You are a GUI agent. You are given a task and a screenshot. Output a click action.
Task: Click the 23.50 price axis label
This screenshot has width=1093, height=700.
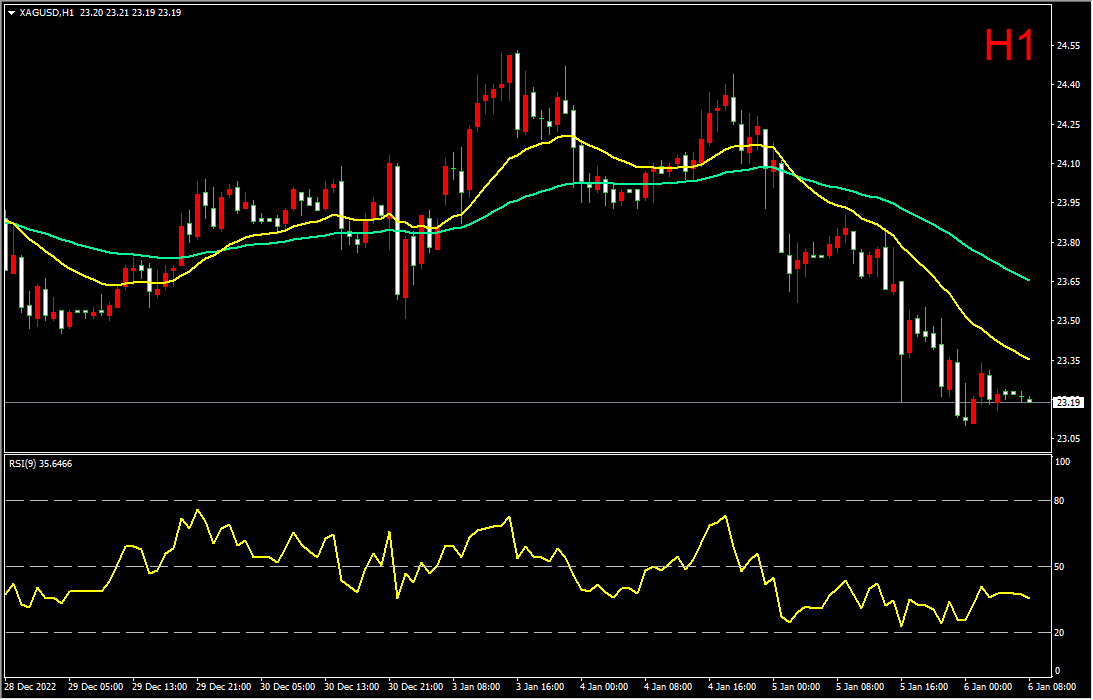1069,321
